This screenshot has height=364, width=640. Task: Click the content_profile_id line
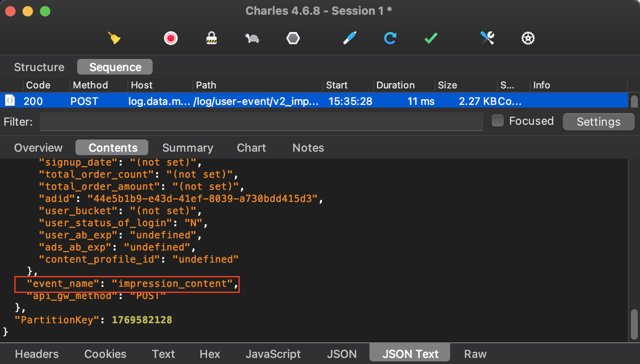(x=139, y=259)
